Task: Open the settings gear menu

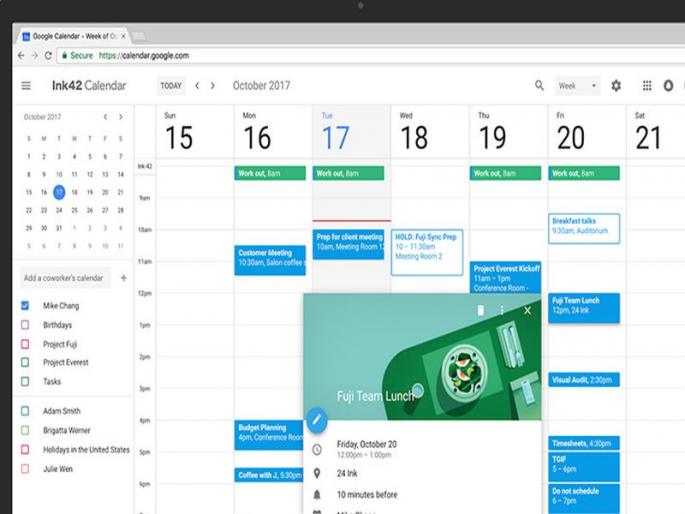Action: click(x=616, y=86)
